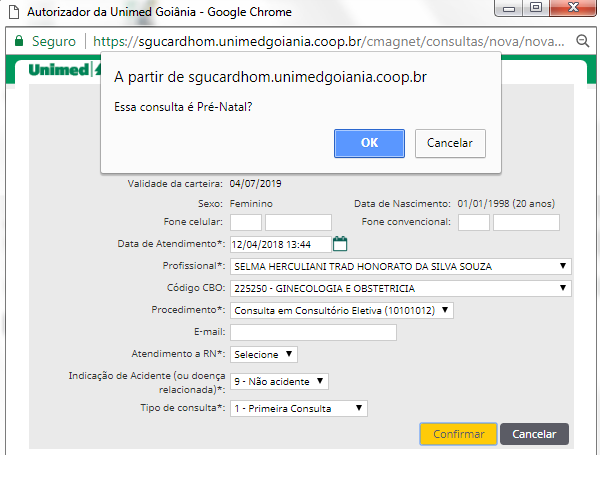Click the Fone celular number field
The height and width of the screenshot is (480, 601).
(298, 222)
